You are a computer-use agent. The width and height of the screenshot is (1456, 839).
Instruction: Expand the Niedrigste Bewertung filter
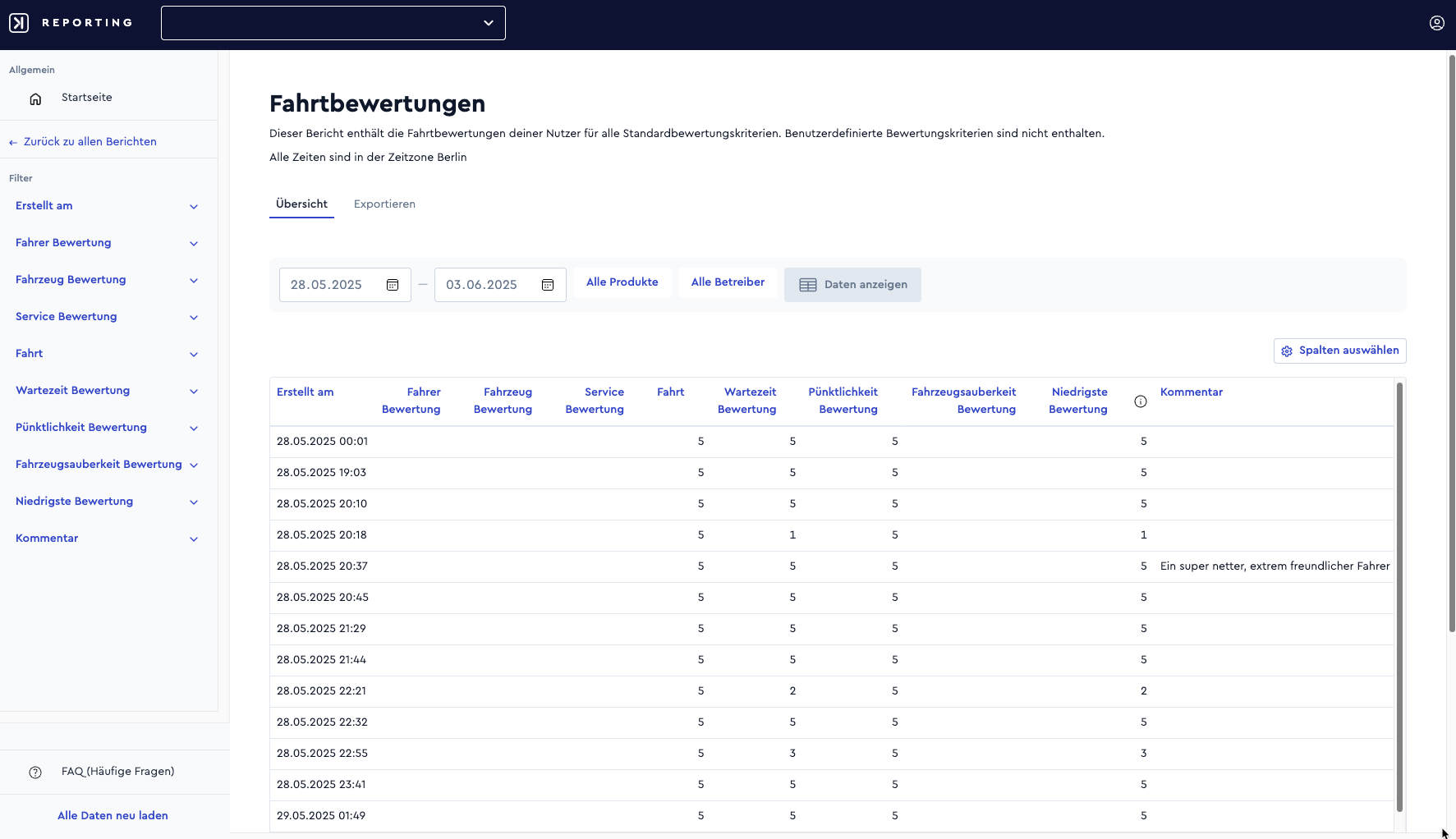(x=107, y=502)
